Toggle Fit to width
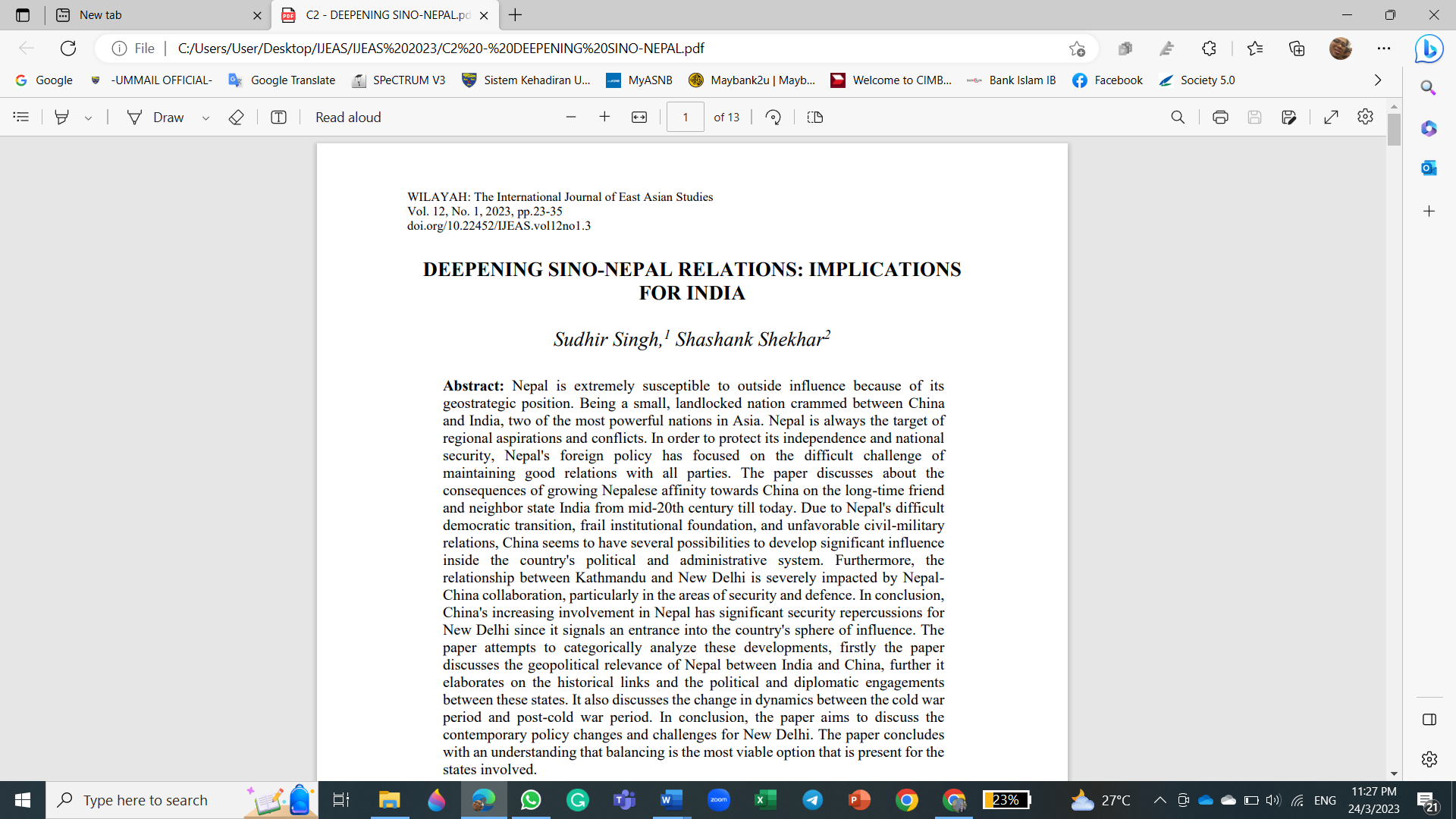The height and width of the screenshot is (819, 1456). point(639,117)
